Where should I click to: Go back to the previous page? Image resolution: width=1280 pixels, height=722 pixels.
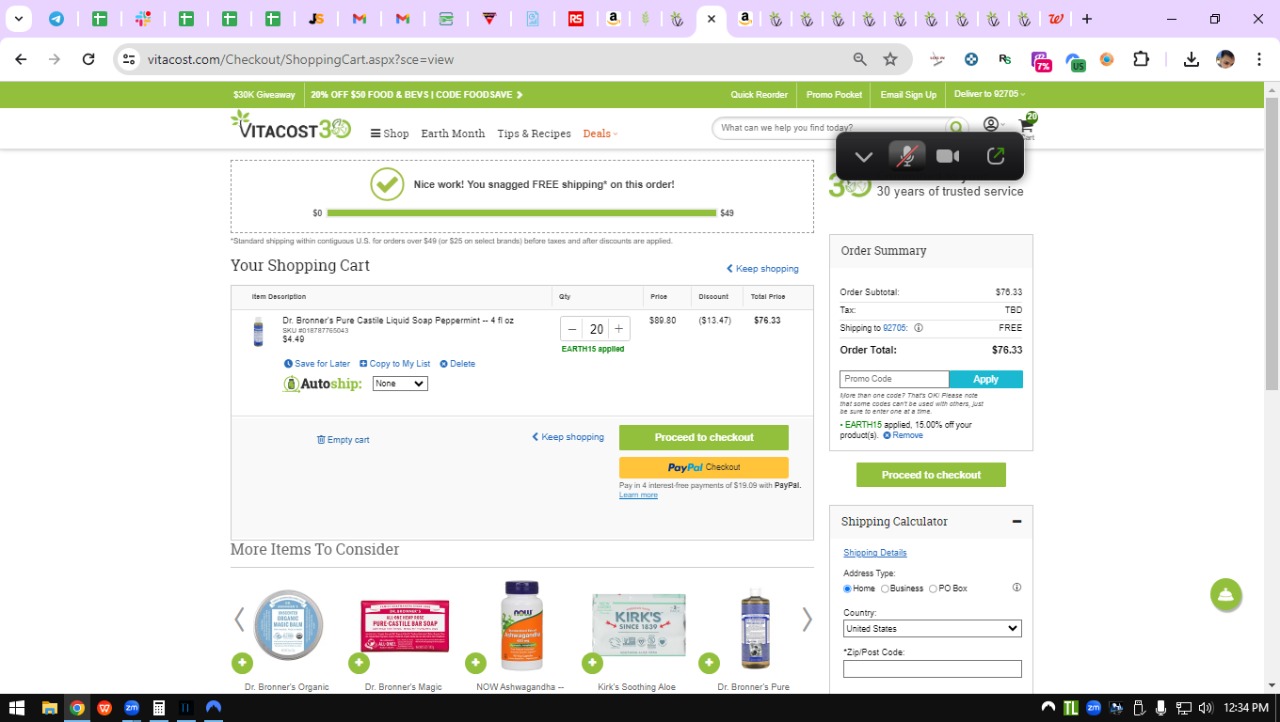[x=21, y=59]
